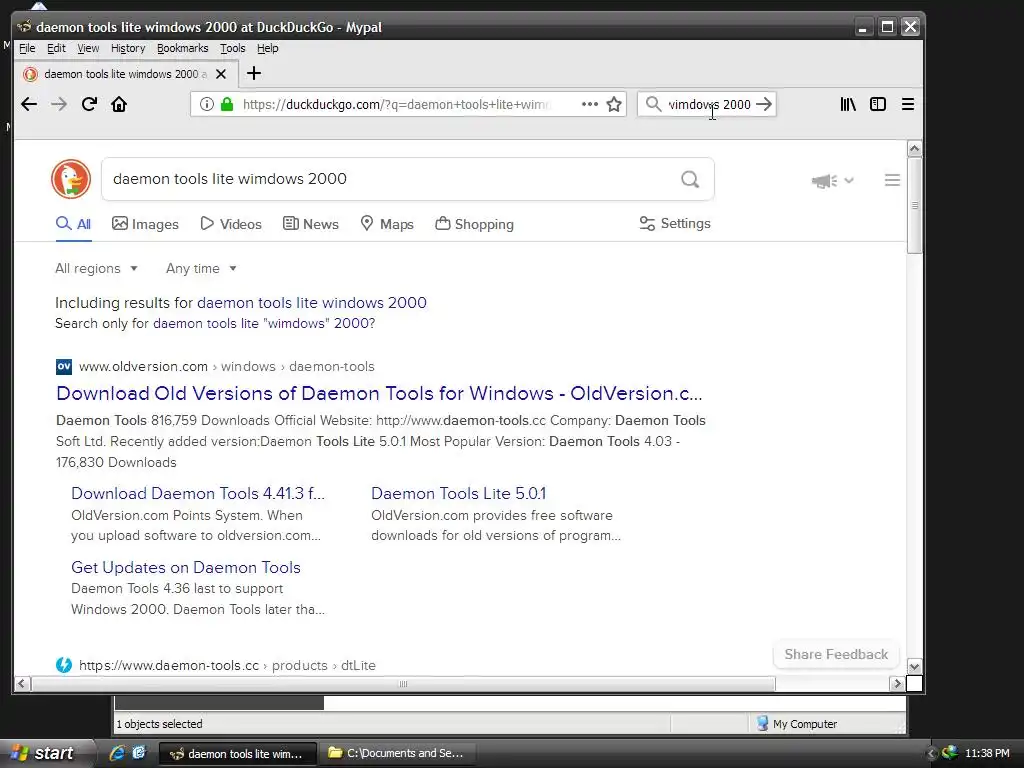The image size is (1024, 768).
Task: Click the network tray icon
Action: point(950,753)
